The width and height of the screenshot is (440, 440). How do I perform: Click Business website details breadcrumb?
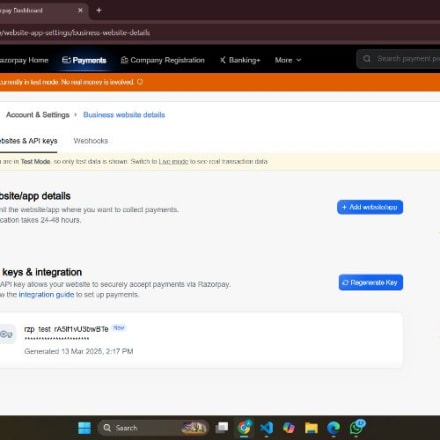124,115
